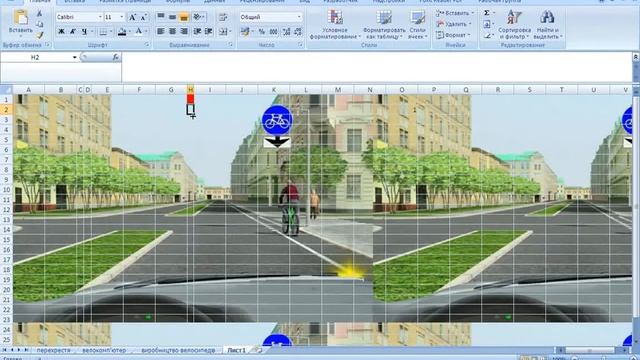640x360 pixels.
Task: Select sheet tab 'велокомп'ютер'
Action: (x=104, y=350)
